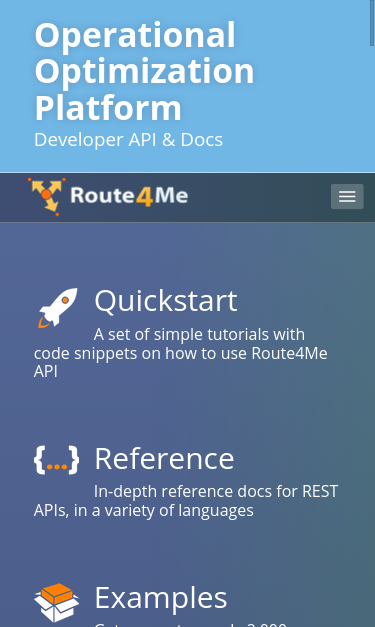This screenshot has width=375, height=627.
Task: Open the hamburger navigation menu
Action: pos(347,196)
